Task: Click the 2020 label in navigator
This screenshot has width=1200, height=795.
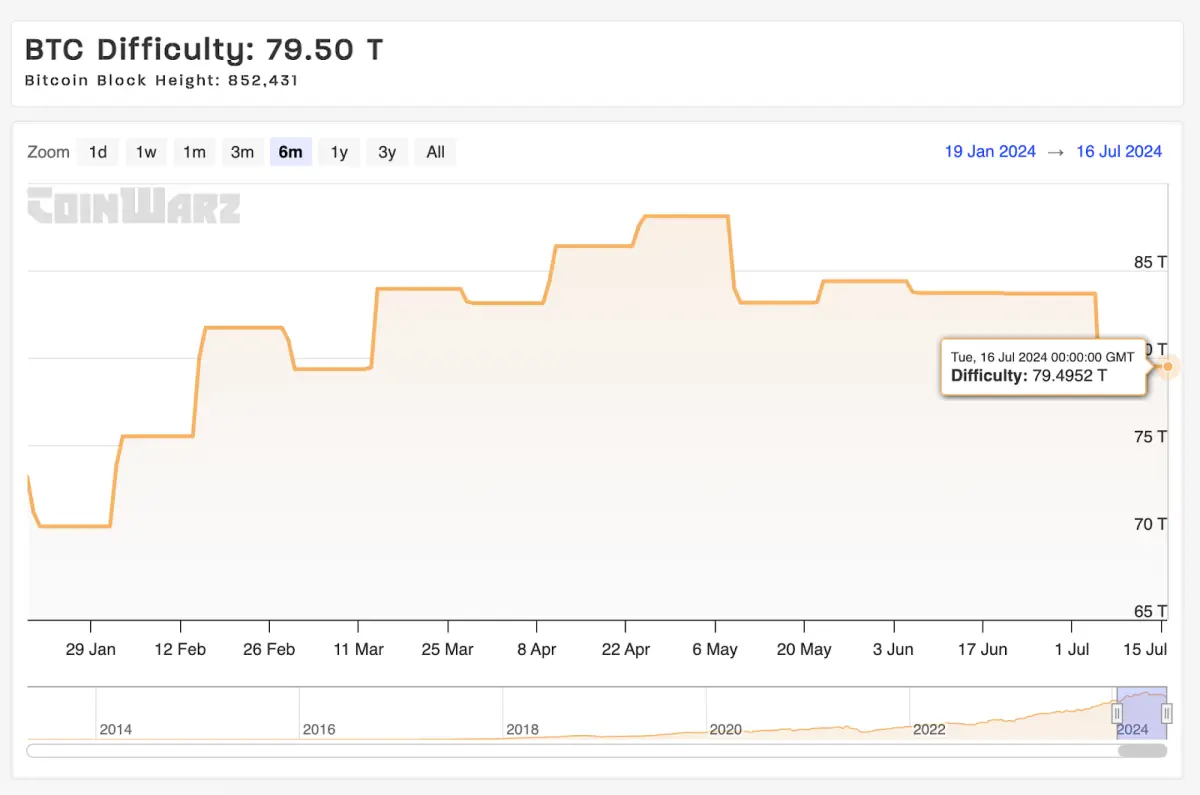Action: [725, 729]
